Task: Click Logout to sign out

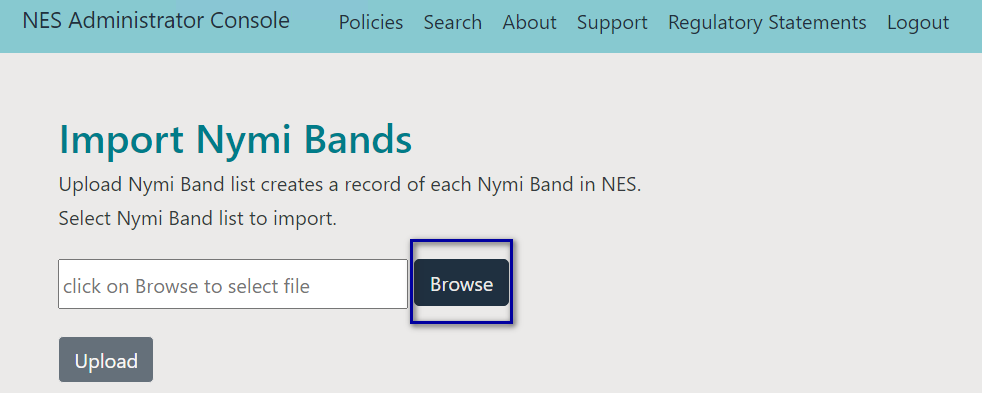Action: [918, 23]
